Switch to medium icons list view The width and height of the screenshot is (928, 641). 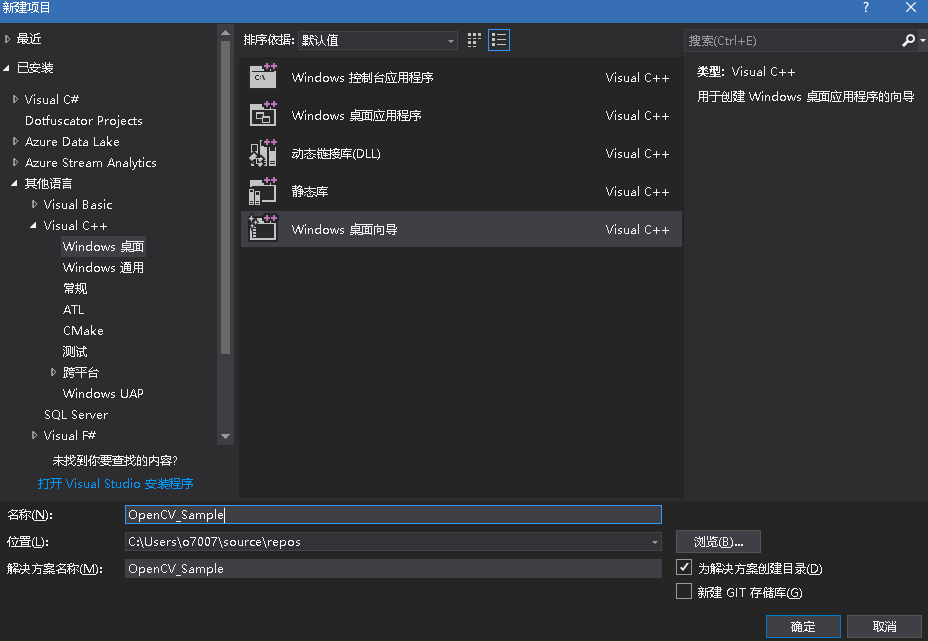[499, 40]
